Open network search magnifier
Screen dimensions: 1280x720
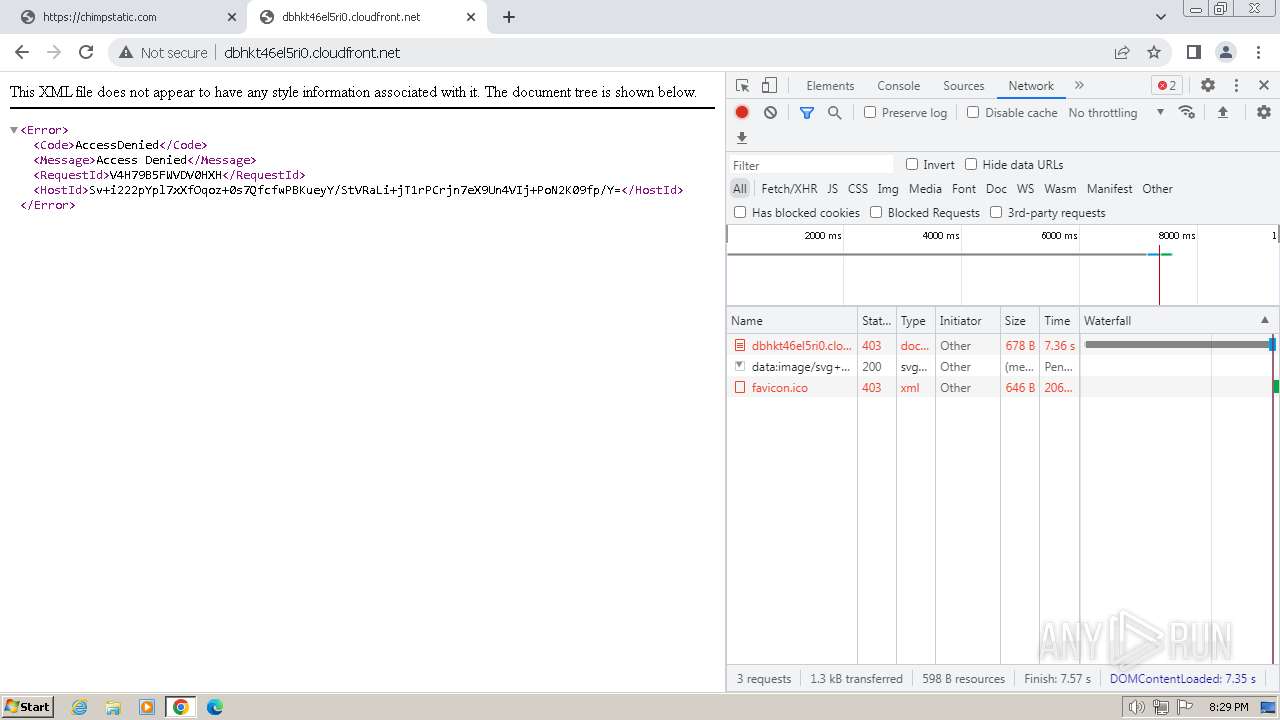(x=835, y=112)
